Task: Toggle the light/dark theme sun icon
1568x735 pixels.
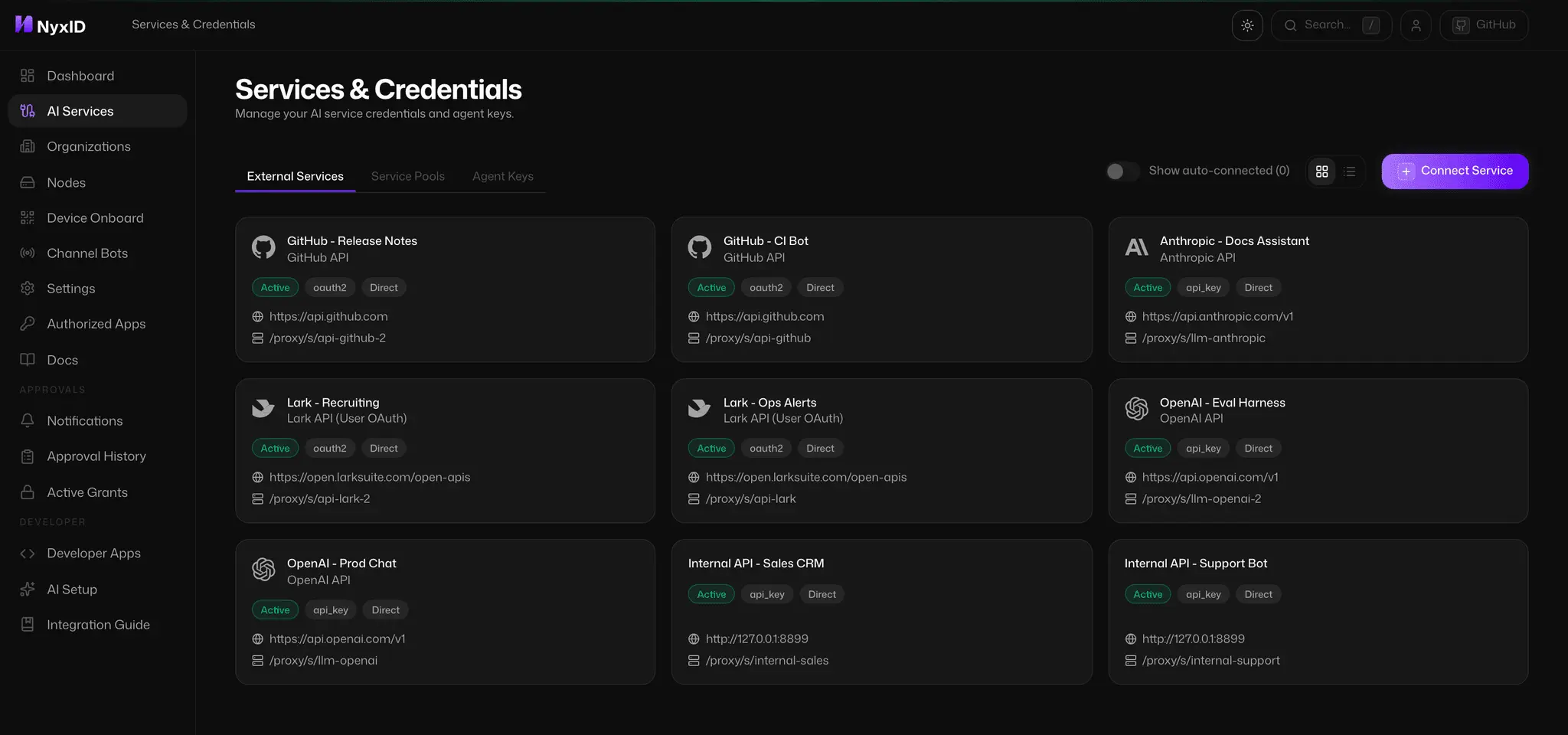Action: click(x=1247, y=25)
